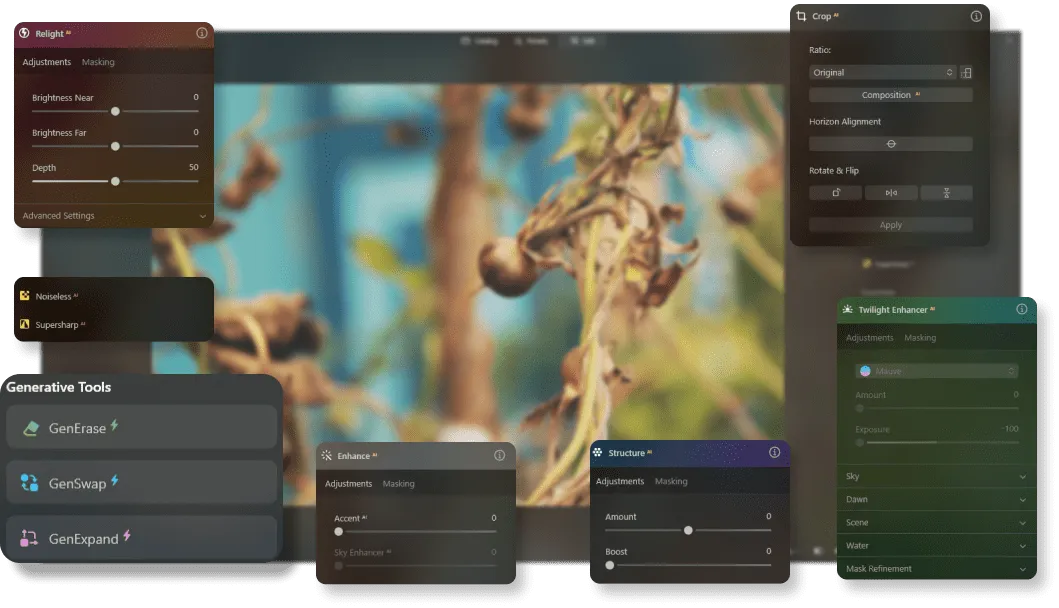1059x608 pixels.
Task: Flip the image vertically
Action: (x=946, y=193)
